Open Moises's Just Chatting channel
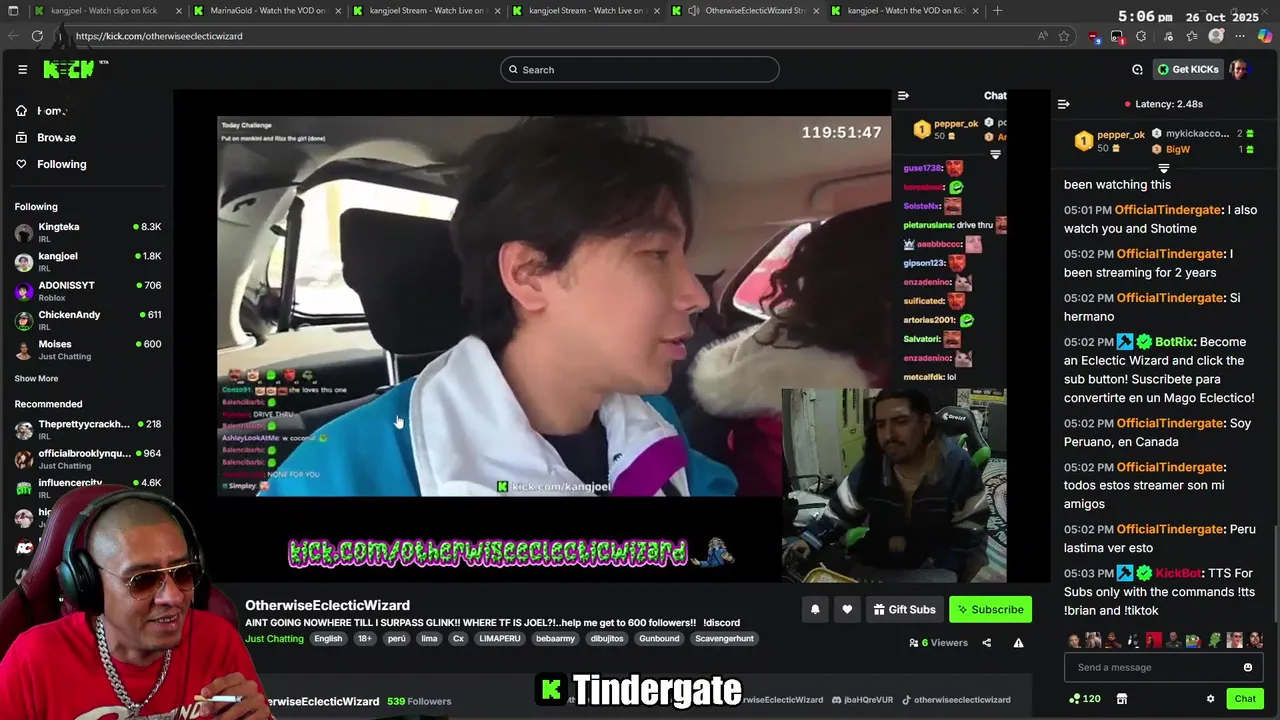This screenshot has height=720, width=1280. coord(88,349)
